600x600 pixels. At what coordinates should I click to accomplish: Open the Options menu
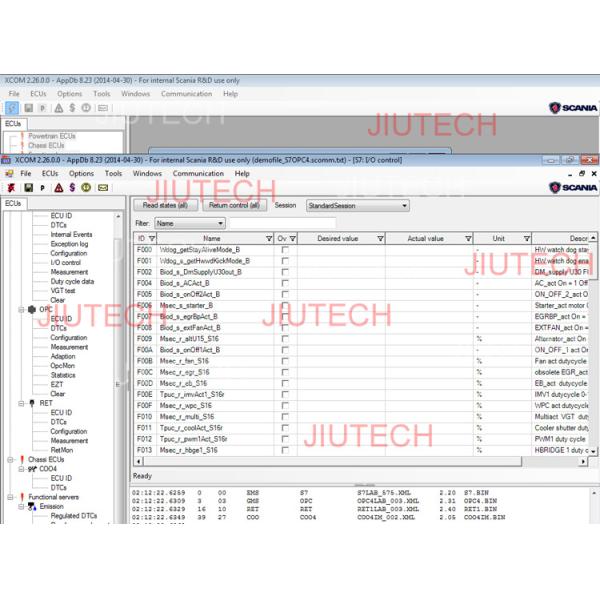click(81, 173)
